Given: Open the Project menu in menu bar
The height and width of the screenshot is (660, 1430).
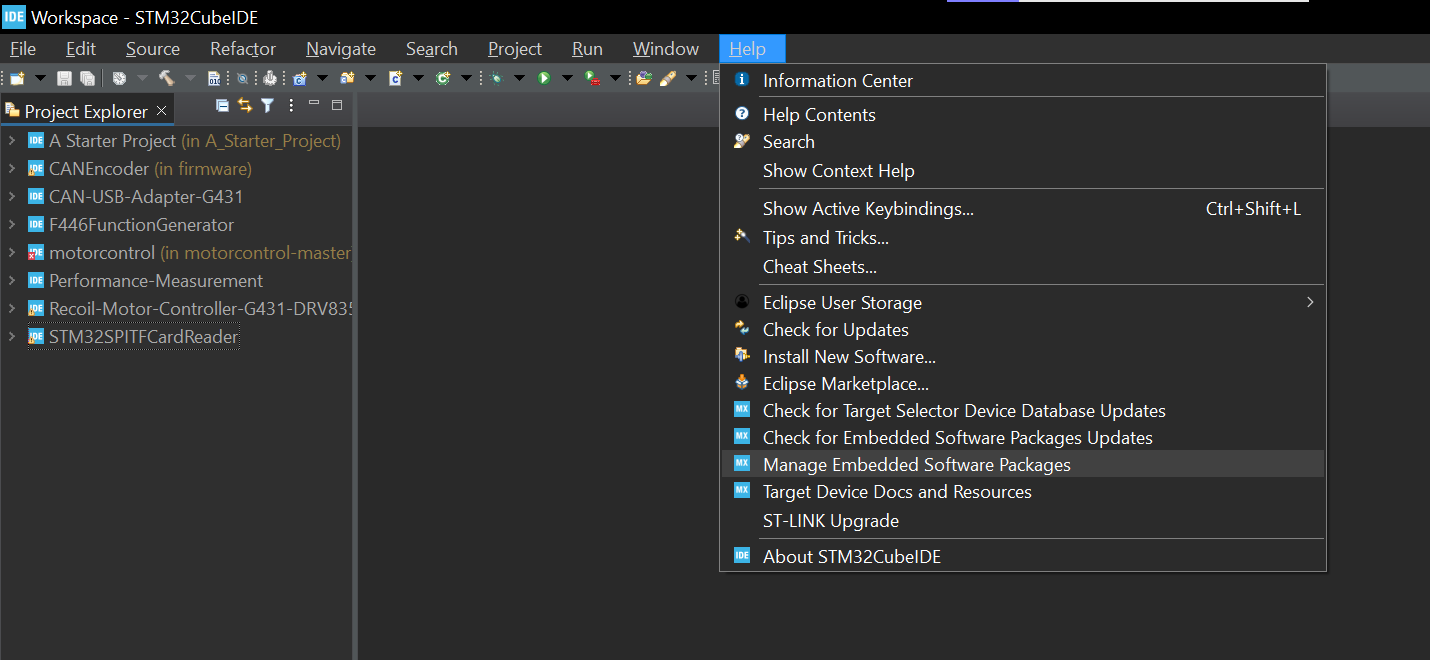Looking at the screenshot, I should pos(514,49).
